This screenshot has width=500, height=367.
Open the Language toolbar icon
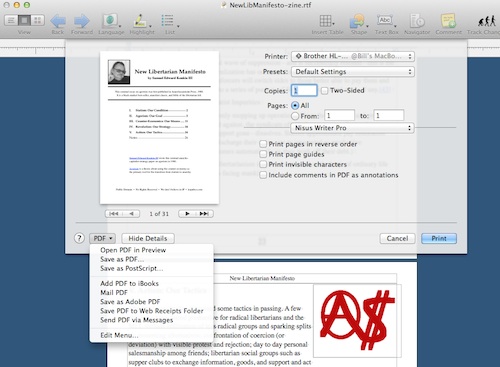(110, 21)
